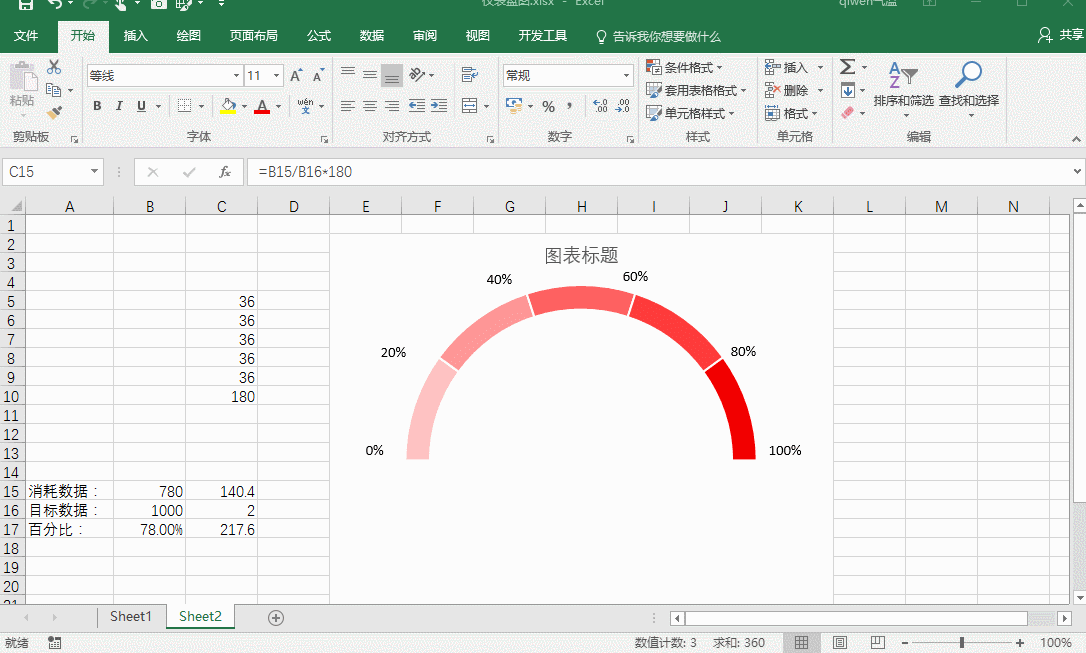Apply left text alignment
The width and height of the screenshot is (1086, 653).
[348, 105]
